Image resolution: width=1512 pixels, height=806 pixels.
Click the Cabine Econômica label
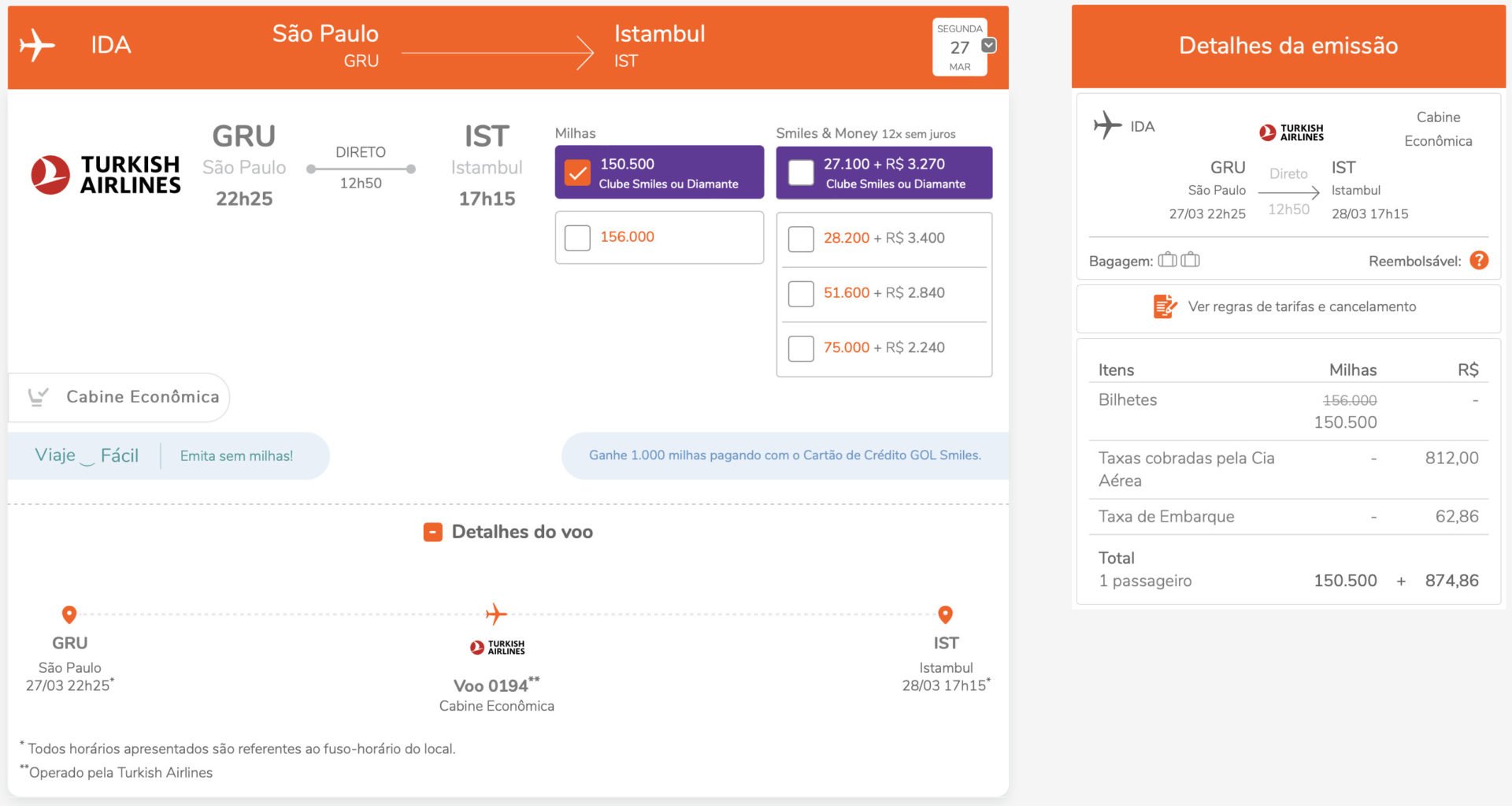[143, 396]
